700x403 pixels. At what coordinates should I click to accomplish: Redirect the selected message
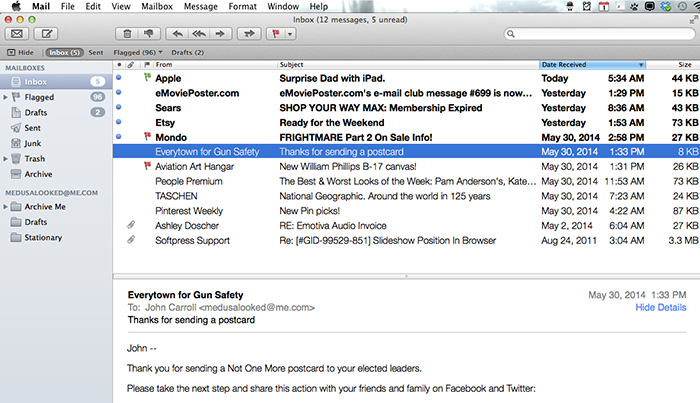[x=249, y=33]
